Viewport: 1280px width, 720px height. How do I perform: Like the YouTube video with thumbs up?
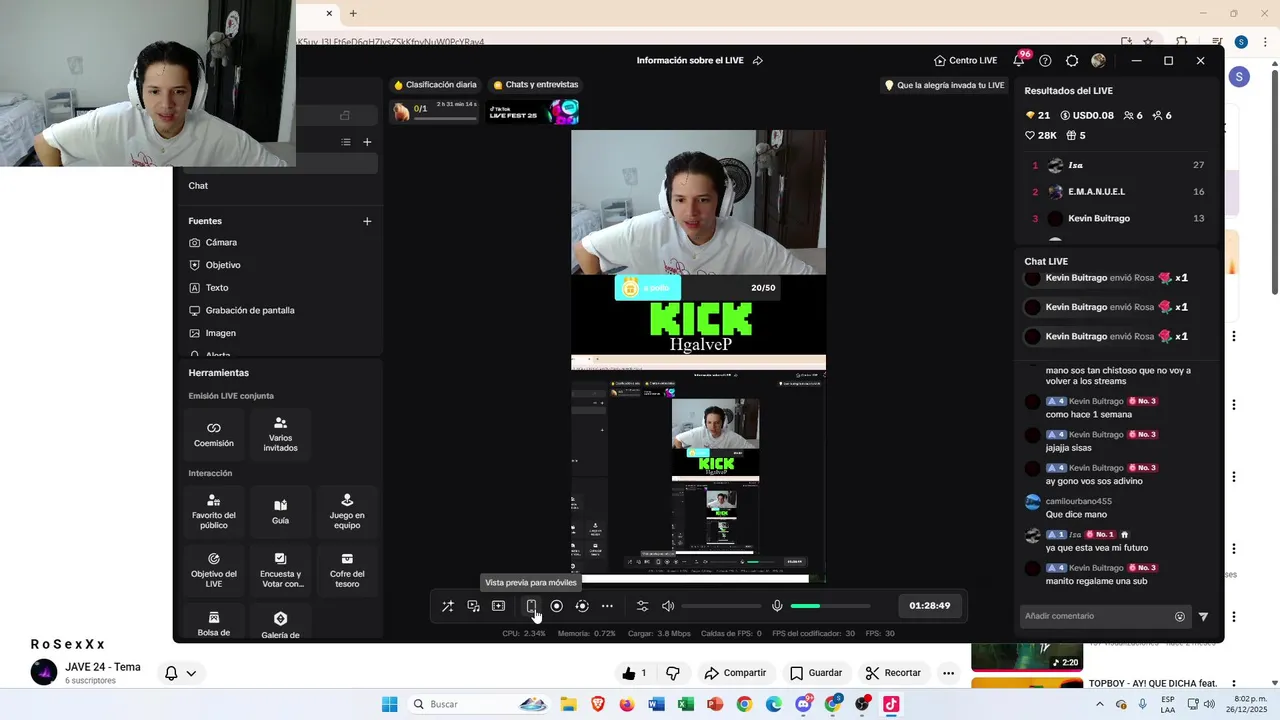coord(635,673)
